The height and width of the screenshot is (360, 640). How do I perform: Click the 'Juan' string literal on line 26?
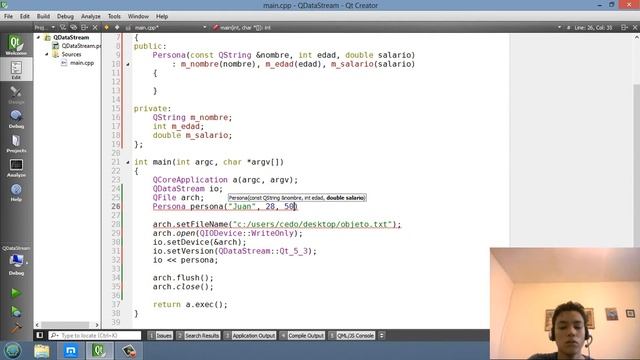(x=242, y=207)
